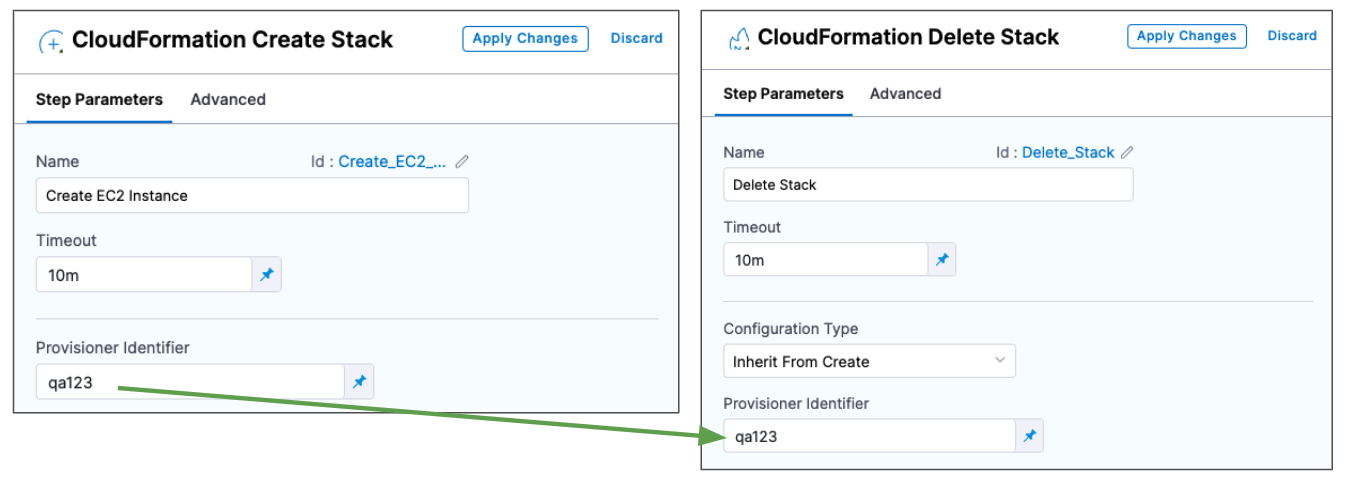The width and height of the screenshot is (1349, 494).
Task: Open the Configuration Type dropdown
Action: pyautogui.click(x=868, y=361)
